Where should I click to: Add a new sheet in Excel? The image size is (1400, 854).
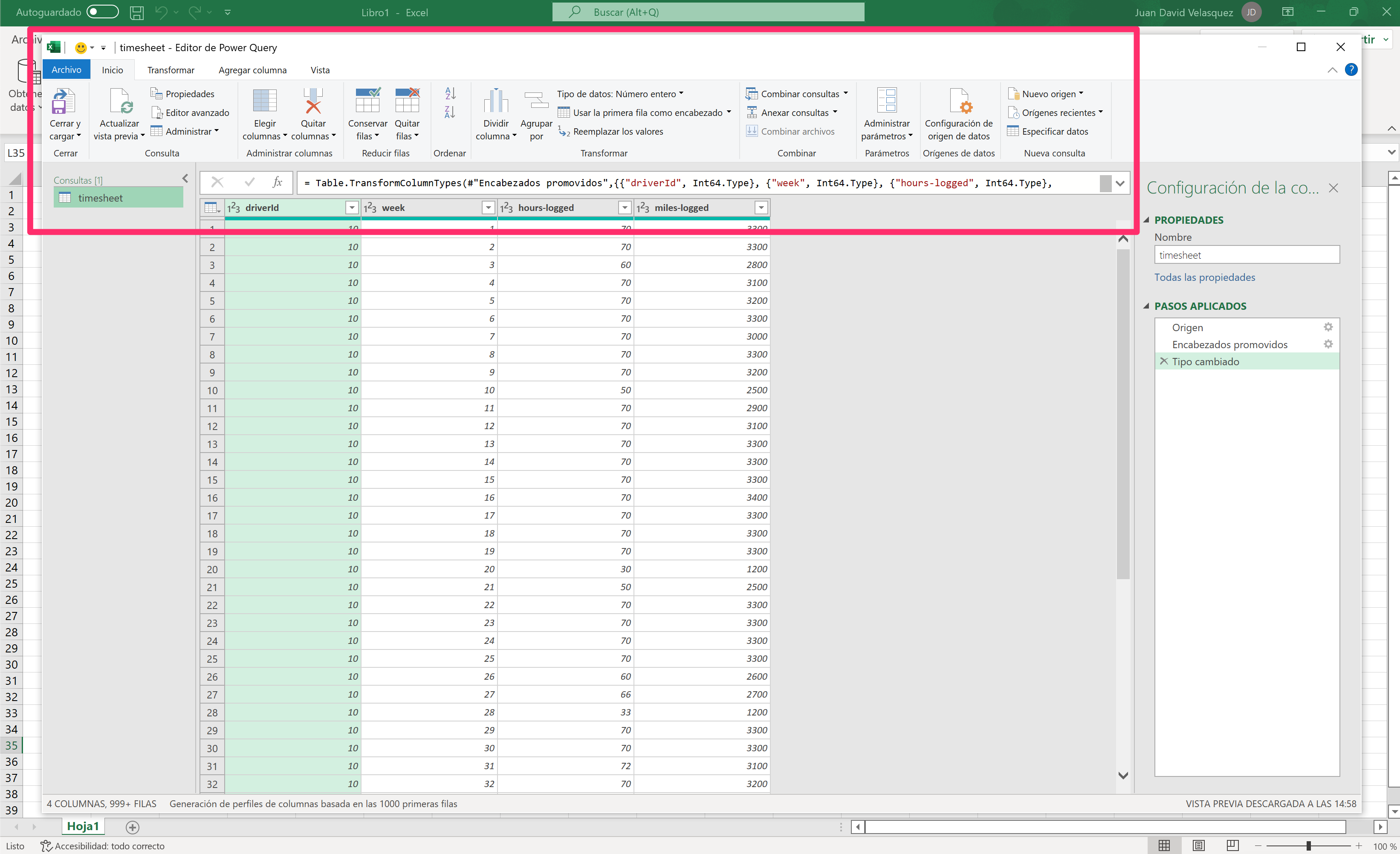pyautogui.click(x=133, y=827)
